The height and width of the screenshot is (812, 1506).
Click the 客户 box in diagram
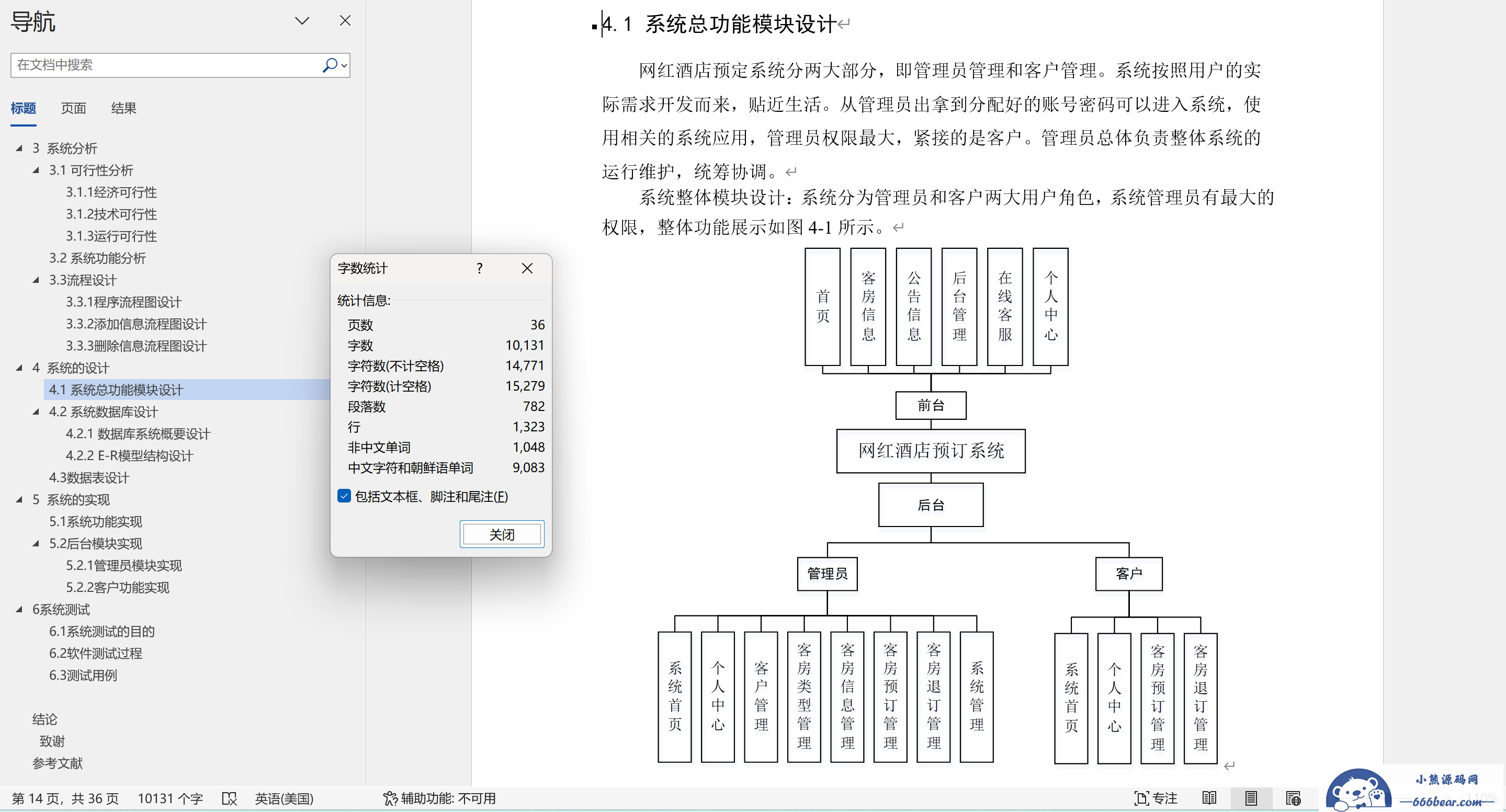point(1128,574)
